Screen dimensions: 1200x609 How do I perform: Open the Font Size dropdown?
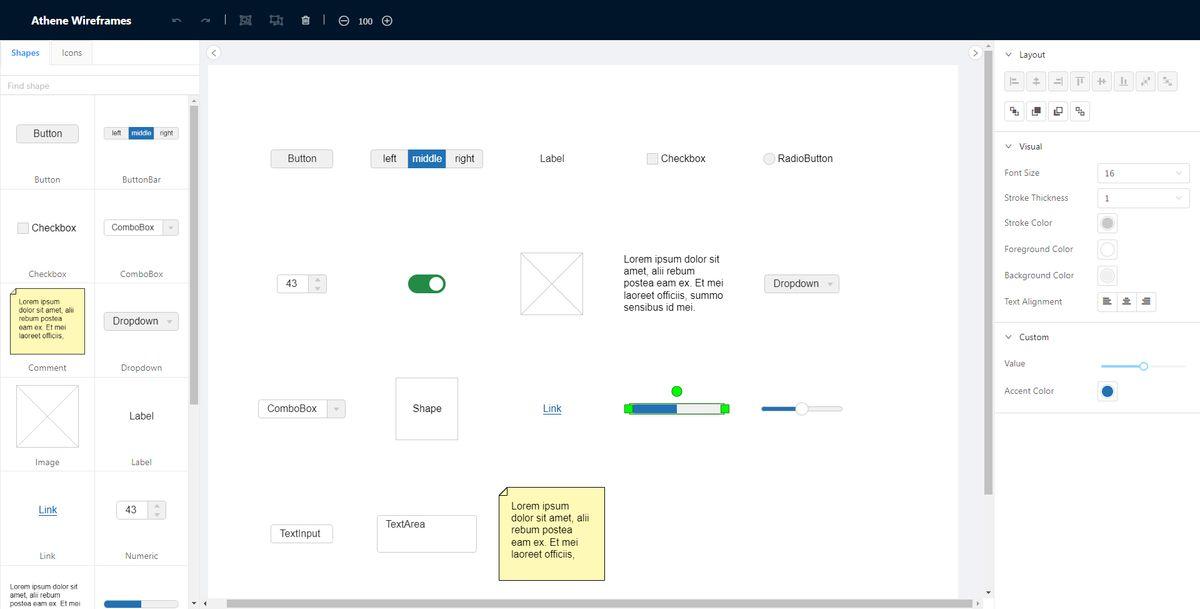tap(1143, 173)
